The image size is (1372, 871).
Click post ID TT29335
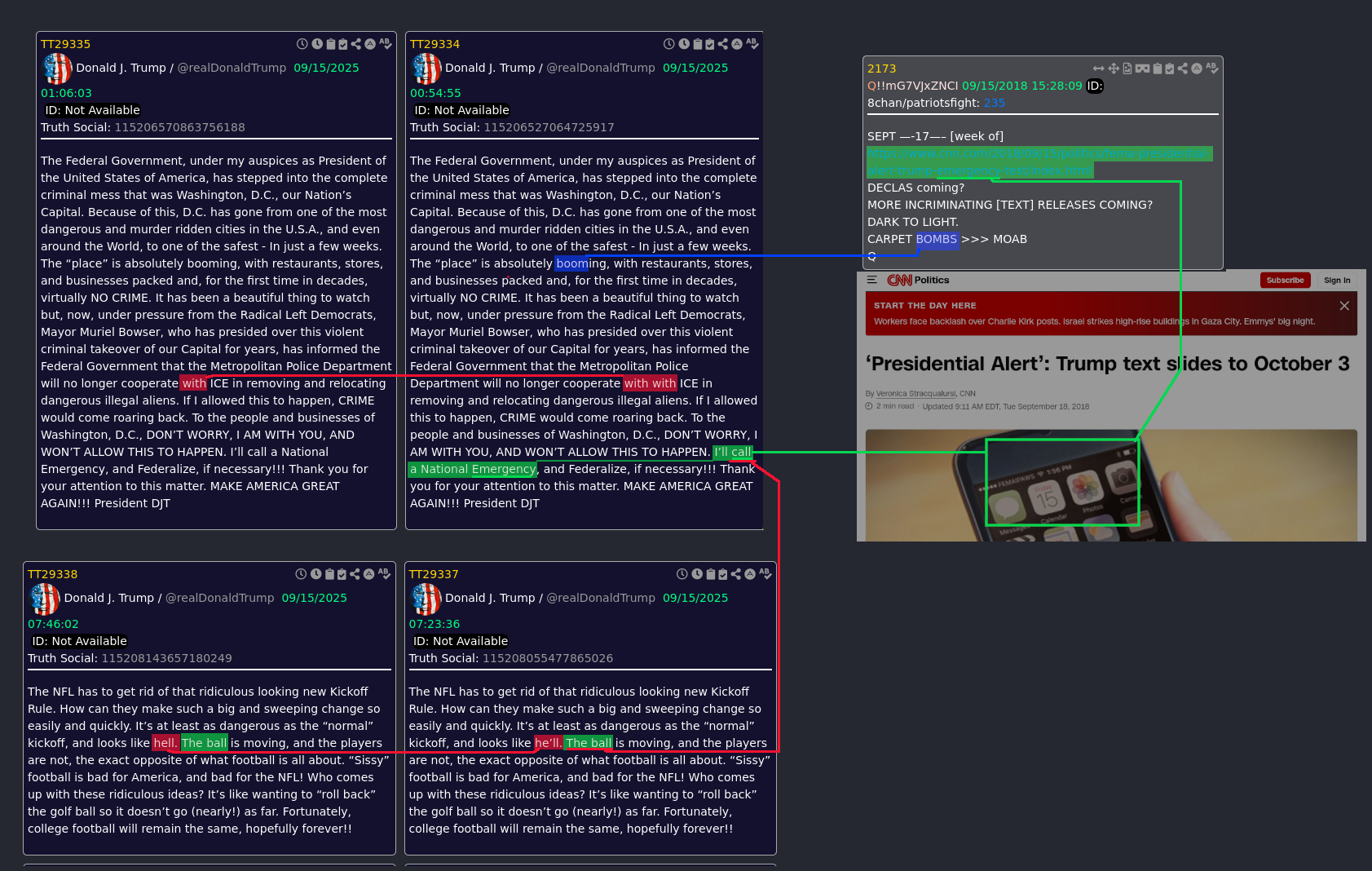click(x=65, y=44)
